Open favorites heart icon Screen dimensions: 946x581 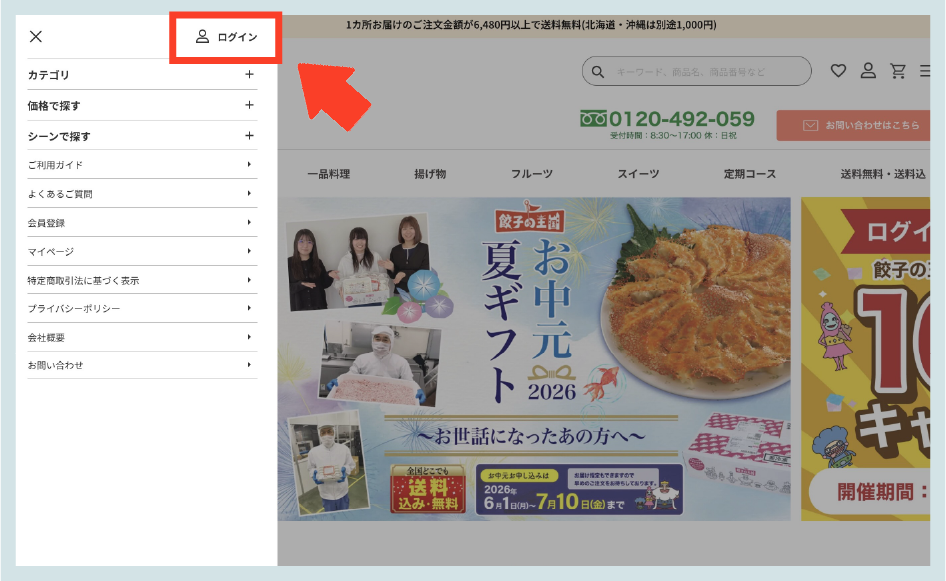(x=838, y=71)
